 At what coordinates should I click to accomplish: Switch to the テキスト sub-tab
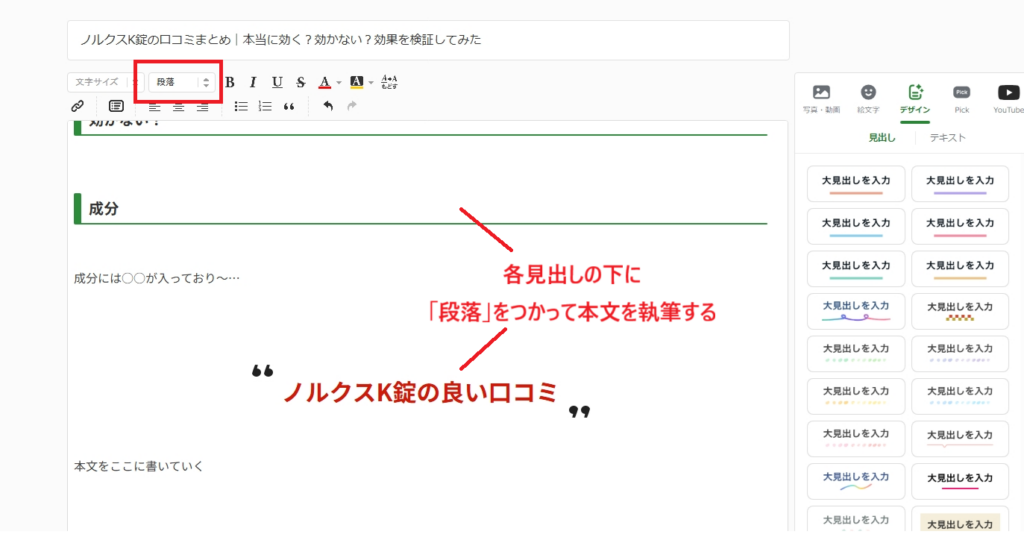947,138
